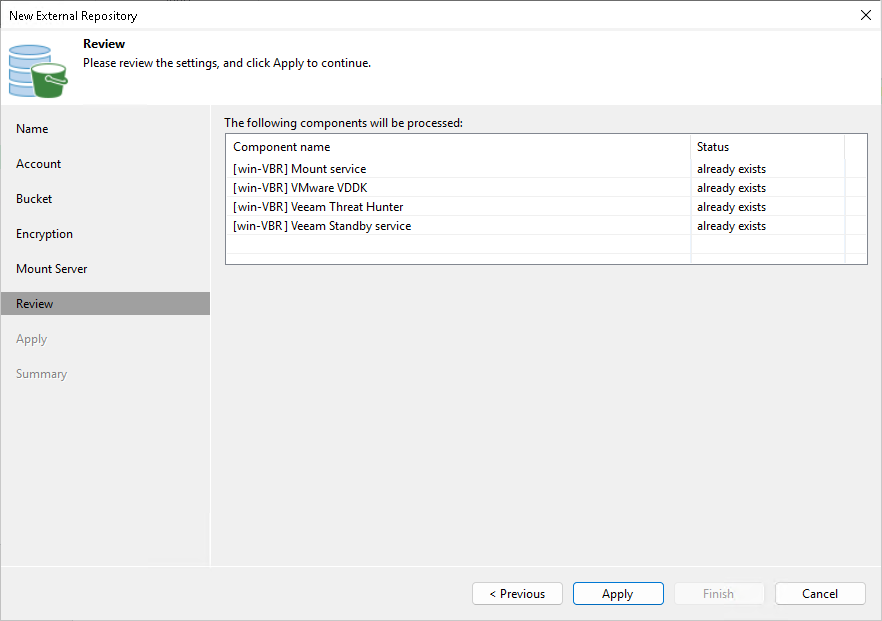Viewport: 882px width, 621px height.
Task: Select the Bucket step
Action: (34, 199)
